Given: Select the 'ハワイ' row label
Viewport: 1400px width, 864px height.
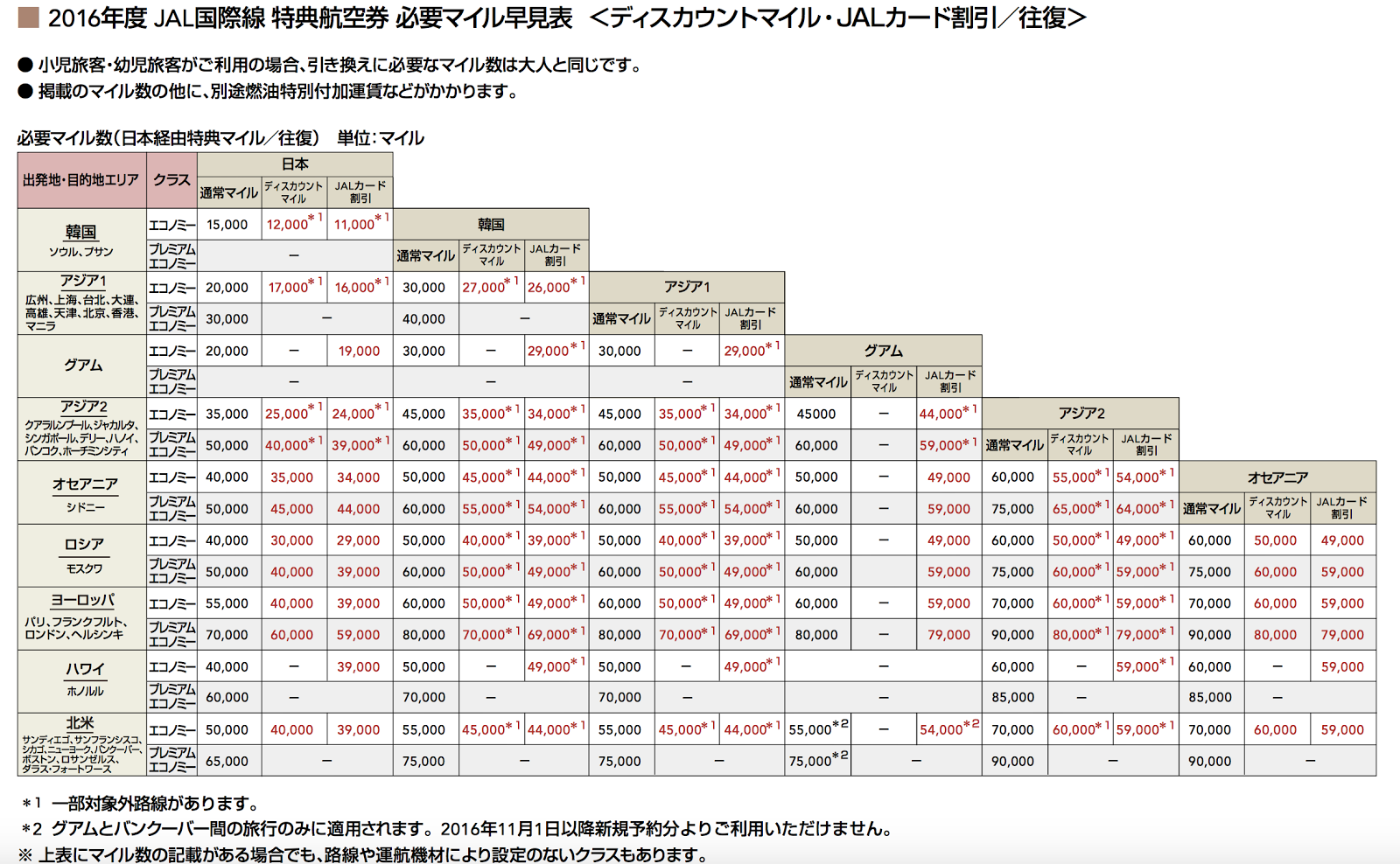Looking at the screenshot, I should (85, 669).
